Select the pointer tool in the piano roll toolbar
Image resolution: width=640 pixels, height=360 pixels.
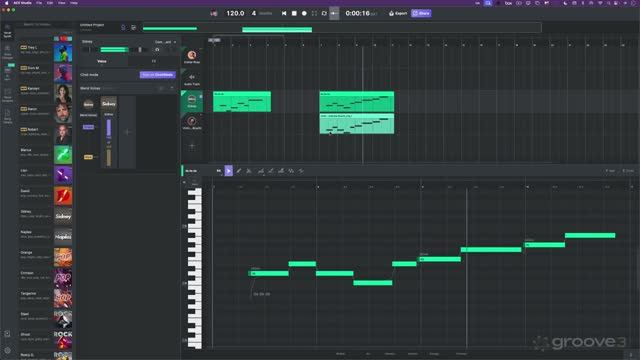pos(229,171)
